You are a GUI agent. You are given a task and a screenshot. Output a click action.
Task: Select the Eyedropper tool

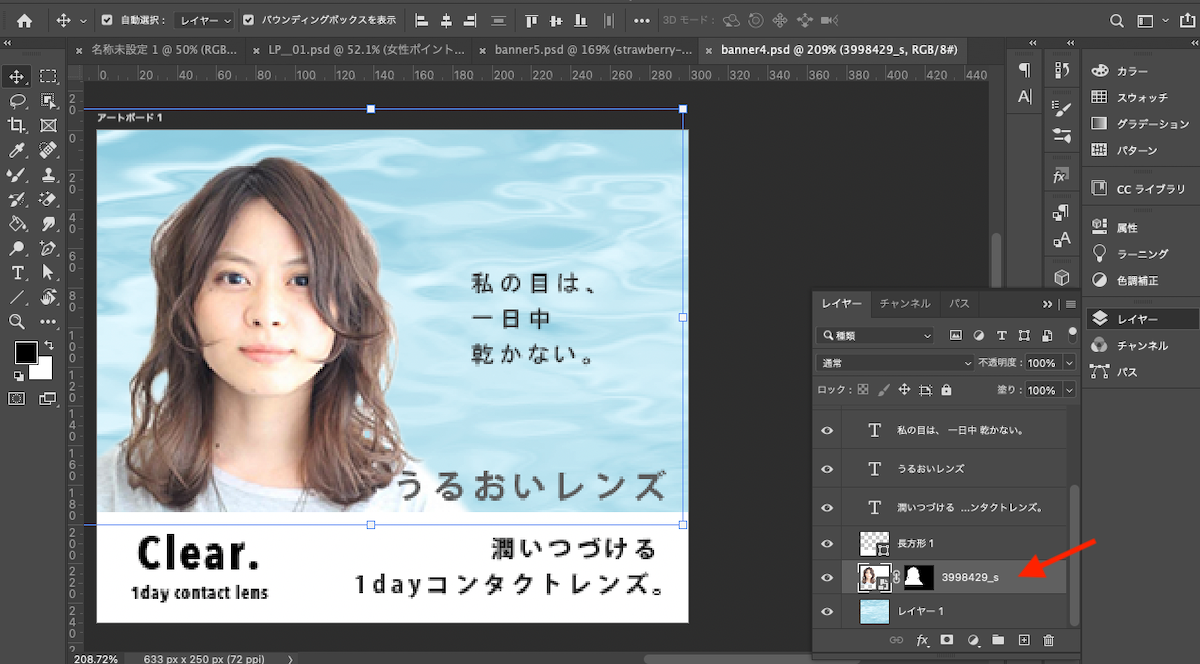point(17,150)
